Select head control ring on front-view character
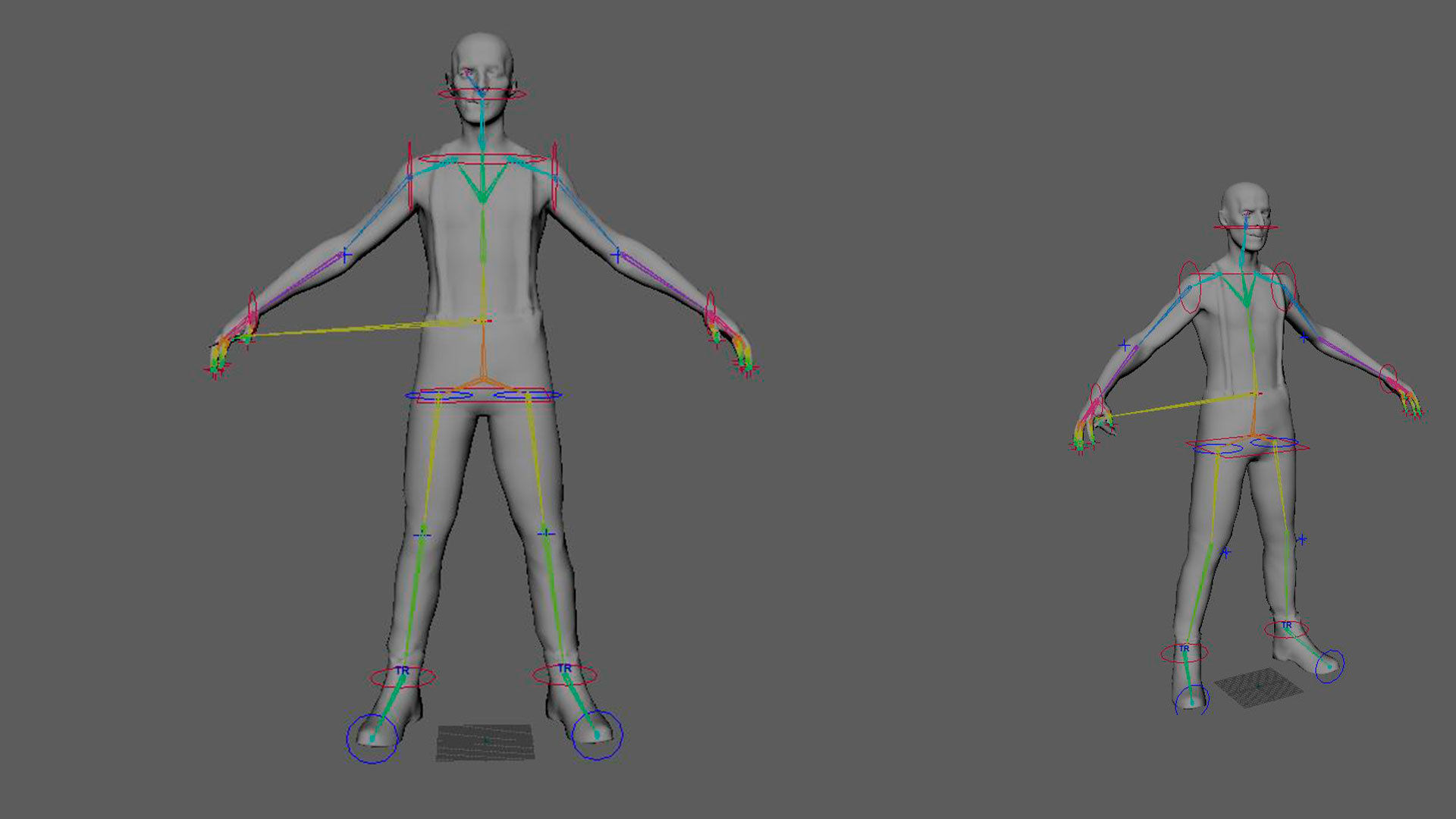 482,94
